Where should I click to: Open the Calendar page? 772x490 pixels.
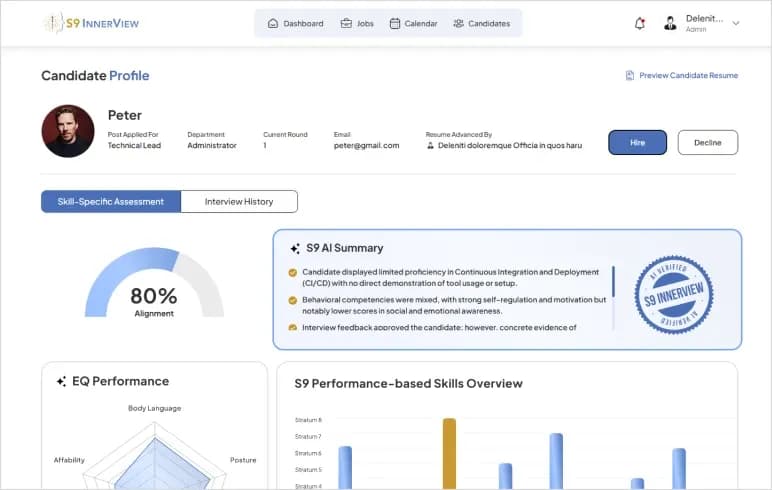coord(414,23)
